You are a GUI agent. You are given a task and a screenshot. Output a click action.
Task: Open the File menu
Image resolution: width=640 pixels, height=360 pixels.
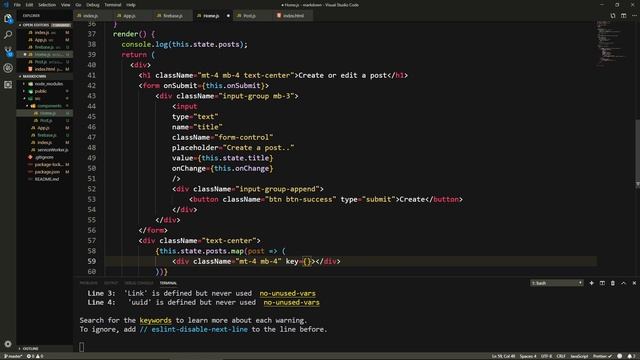coord(17,5)
